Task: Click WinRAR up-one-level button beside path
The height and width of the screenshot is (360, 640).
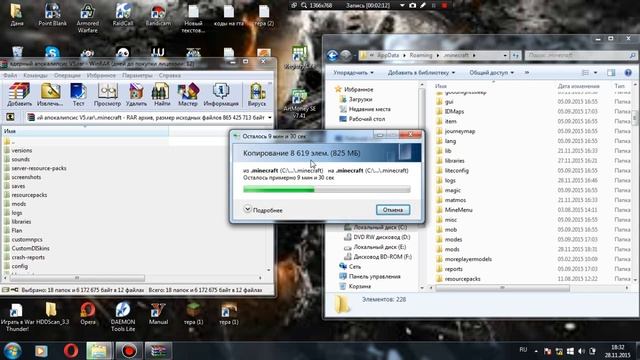Action: pyautogui.click(x=10, y=118)
